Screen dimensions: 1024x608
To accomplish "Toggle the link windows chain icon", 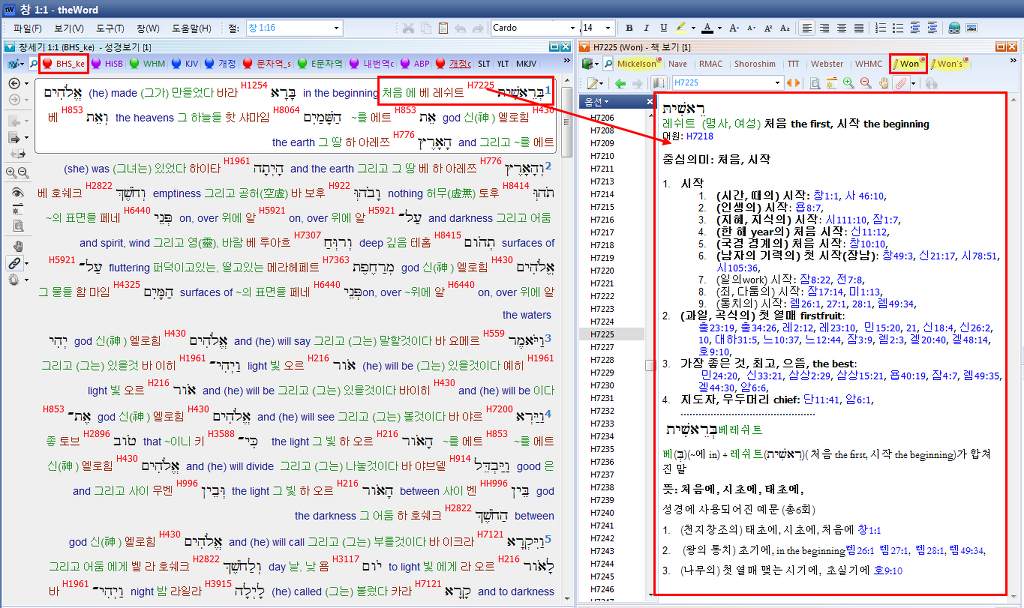I will click(15, 263).
